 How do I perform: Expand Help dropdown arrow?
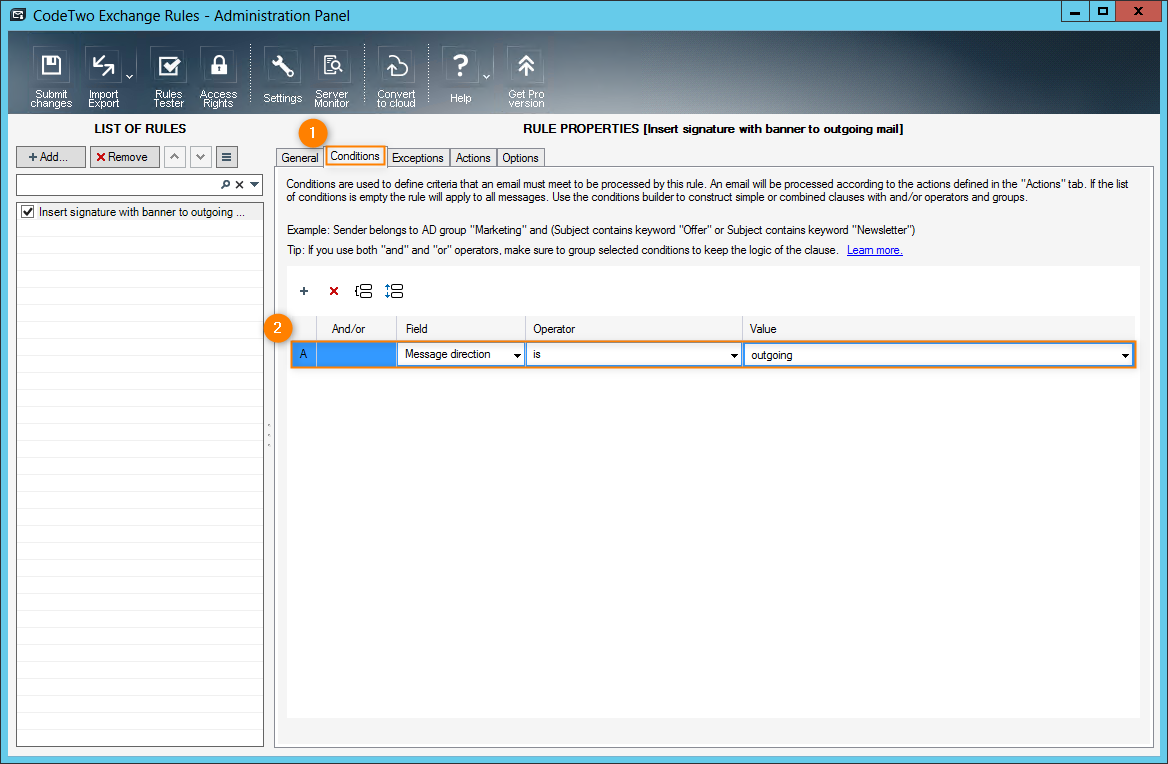[x=486, y=76]
